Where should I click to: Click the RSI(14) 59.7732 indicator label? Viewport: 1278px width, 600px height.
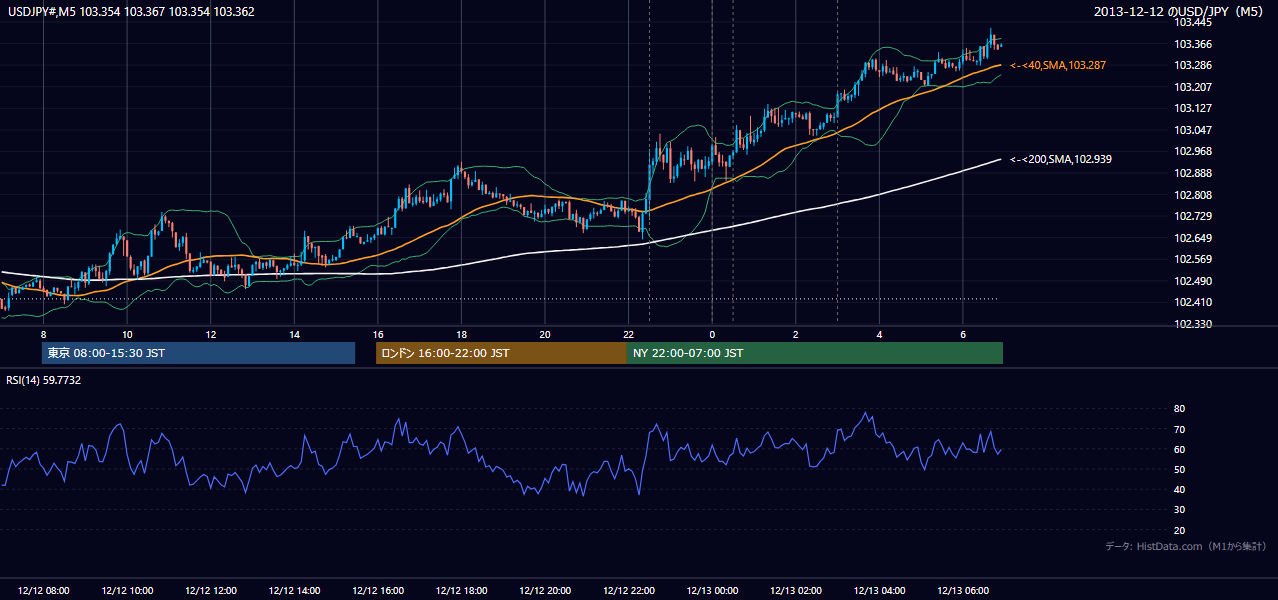point(44,380)
